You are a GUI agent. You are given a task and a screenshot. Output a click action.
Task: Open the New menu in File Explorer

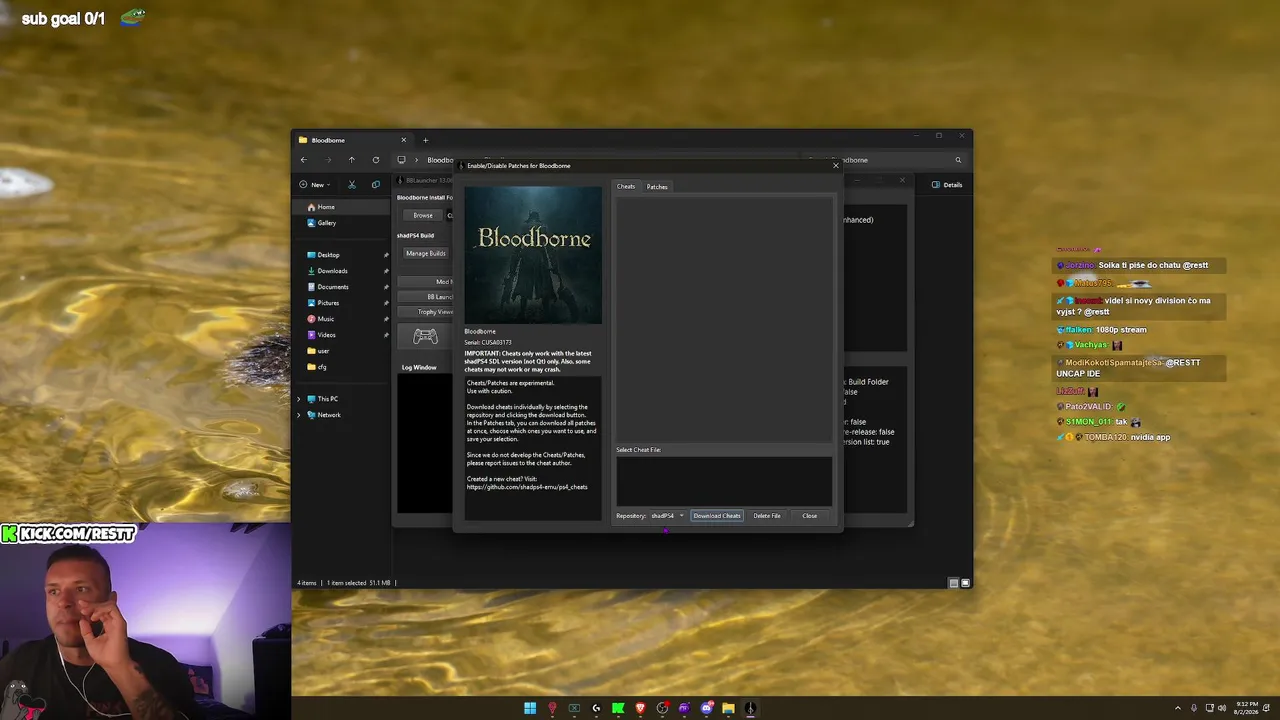[316, 185]
